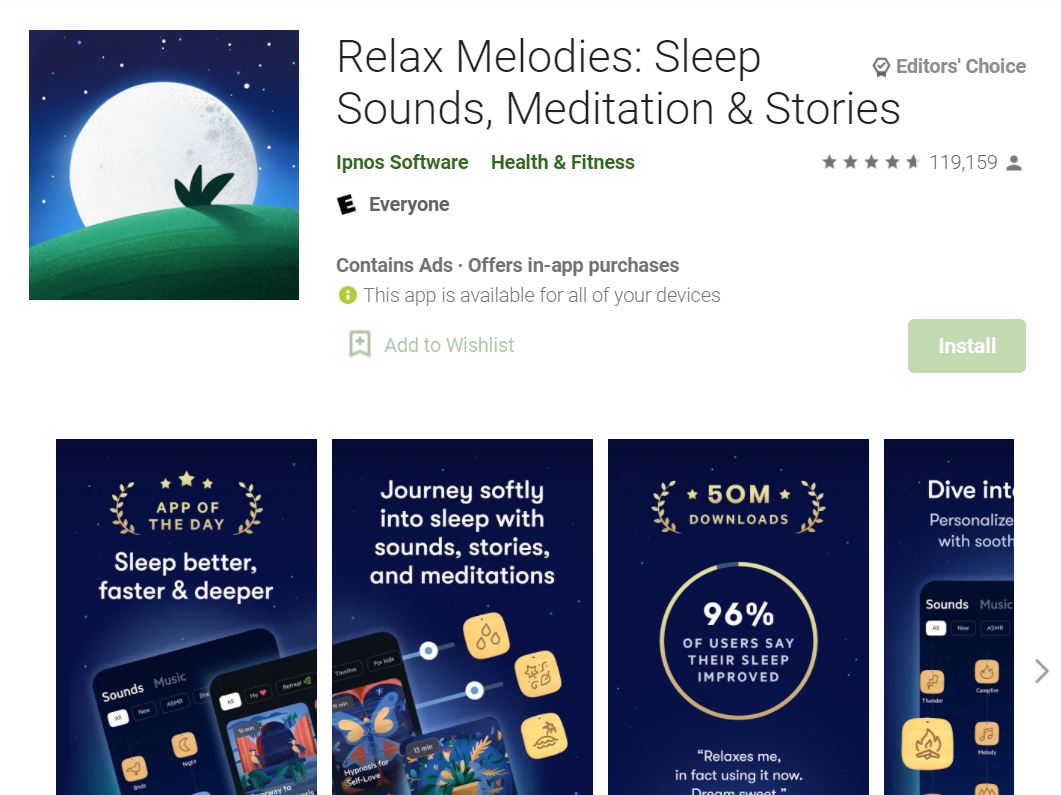Open the Ipnos Software developer page
This screenshot has height=795, width=1061.
click(402, 162)
